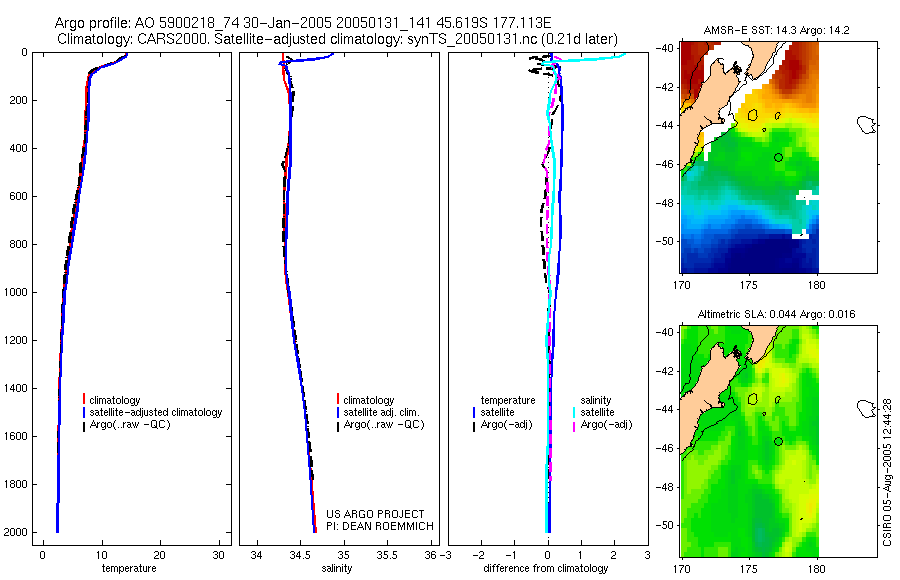Image resolution: width=900 pixels, height=580 pixels.
Task: Click the 1200 depth tick label
Action: tap(15, 341)
